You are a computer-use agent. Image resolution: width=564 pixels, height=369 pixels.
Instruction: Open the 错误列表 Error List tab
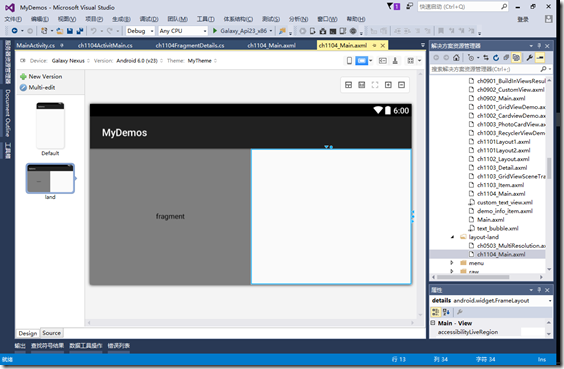pyautogui.click(x=119, y=346)
